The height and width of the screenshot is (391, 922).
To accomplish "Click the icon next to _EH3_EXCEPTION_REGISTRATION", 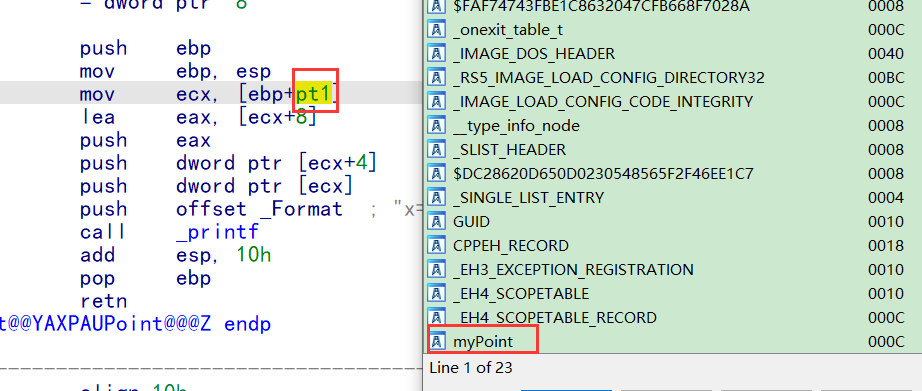I will point(437,269).
